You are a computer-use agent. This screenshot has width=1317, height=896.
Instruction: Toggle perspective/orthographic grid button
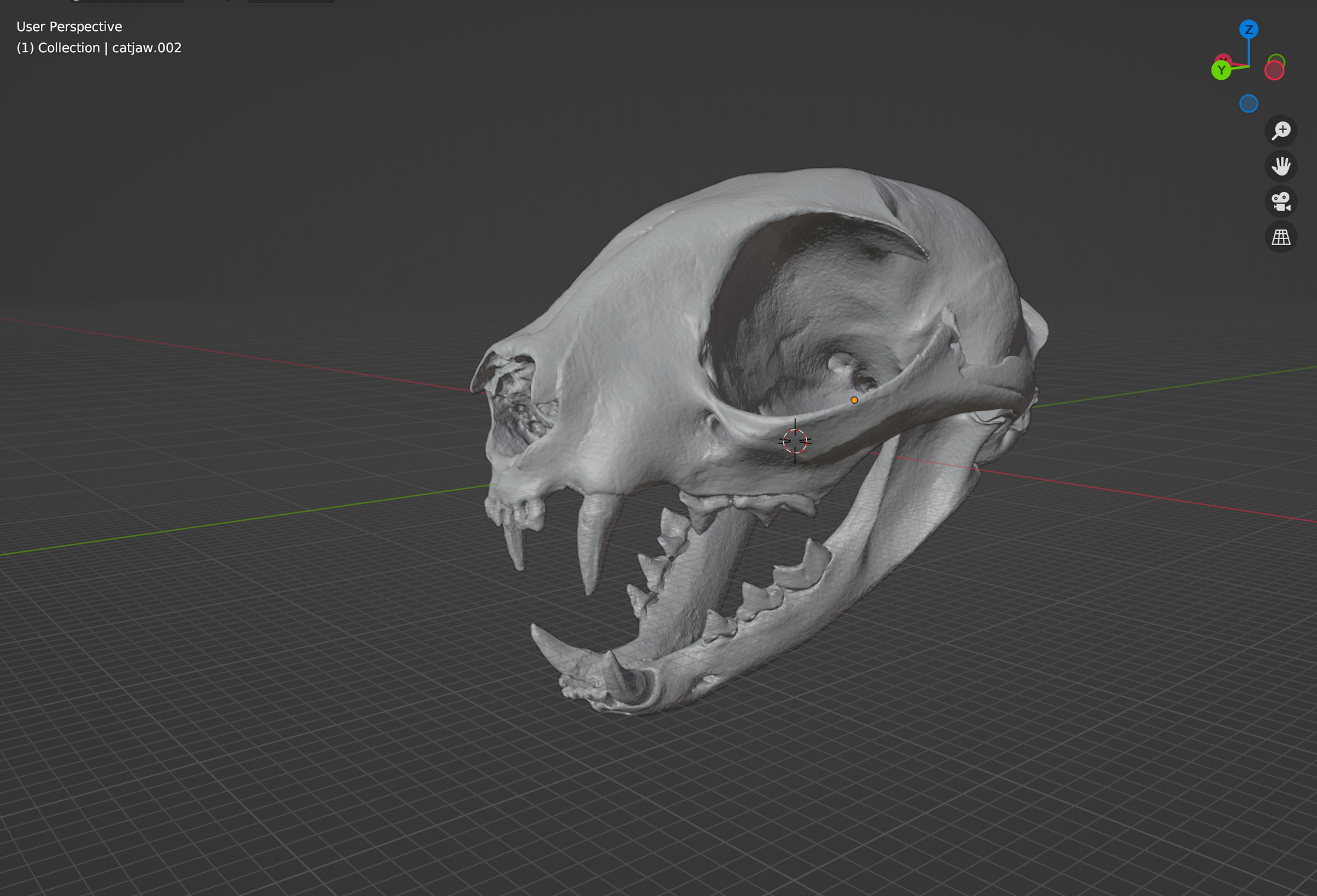pyautogui.click(x=1280, y=237)
